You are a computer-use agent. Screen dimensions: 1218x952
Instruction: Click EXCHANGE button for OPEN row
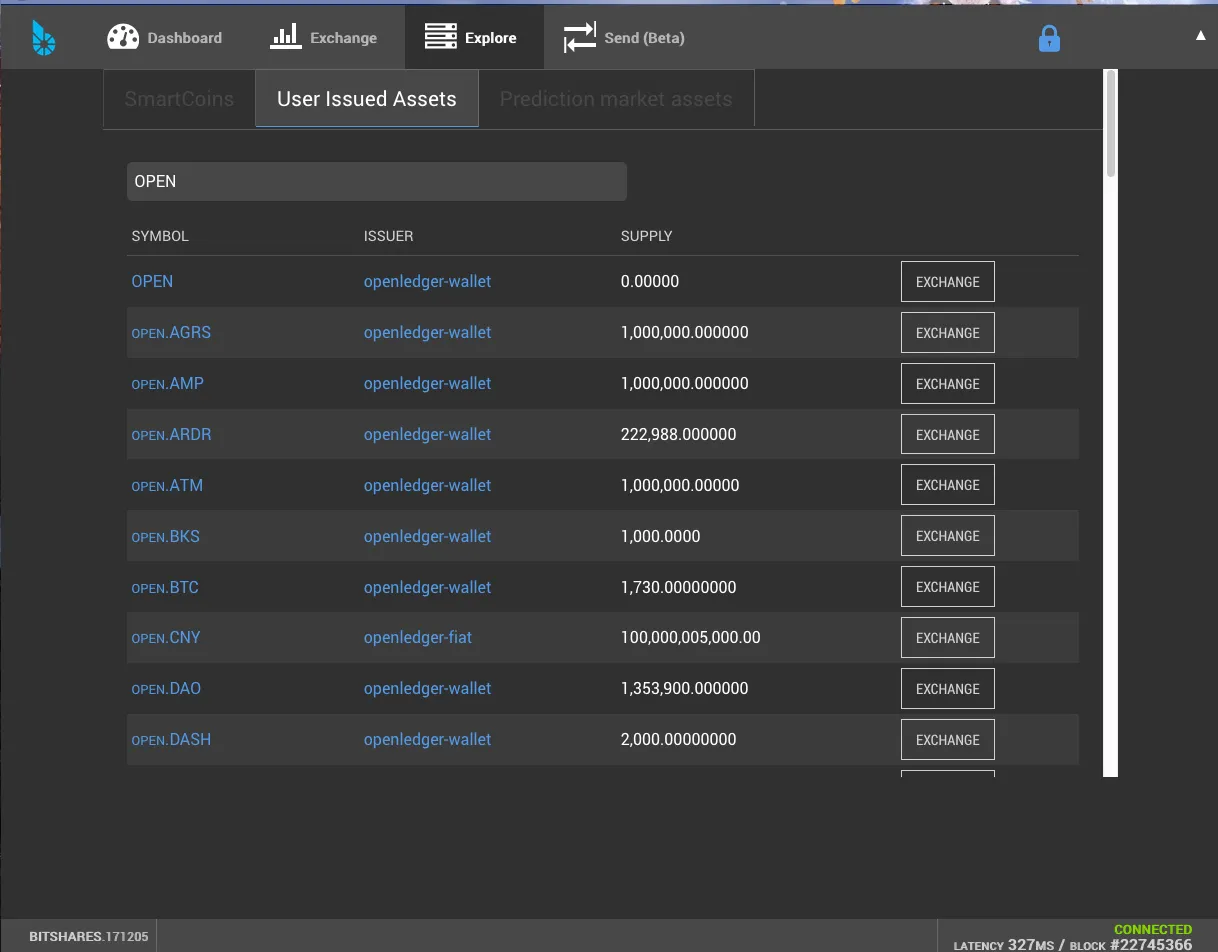948,282
